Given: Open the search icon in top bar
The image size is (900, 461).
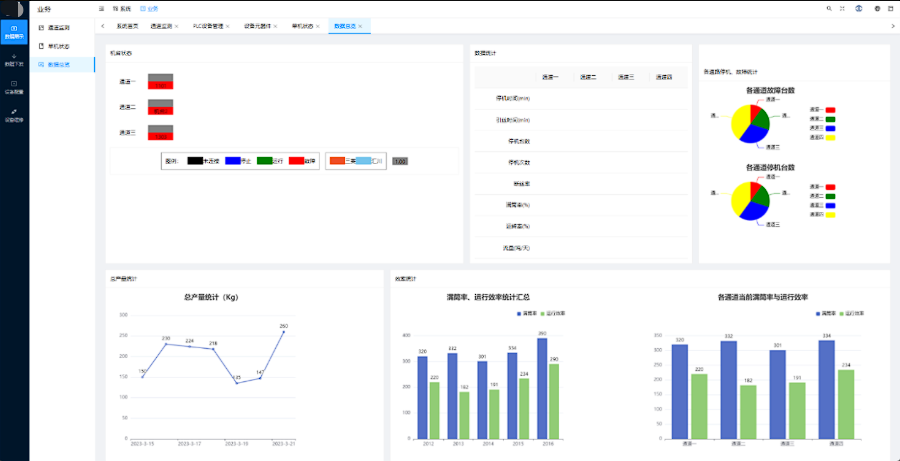Looking at the screenshot, I should (x=829, y=8).
